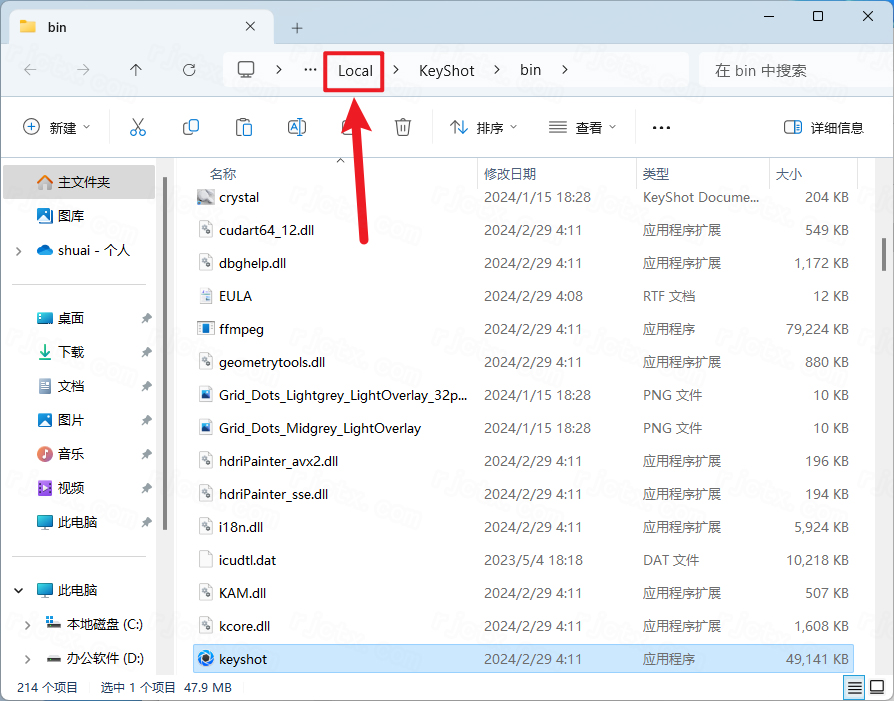
Task: Click the Local breadcrumb segment
Action: click(x=355, y=71)
